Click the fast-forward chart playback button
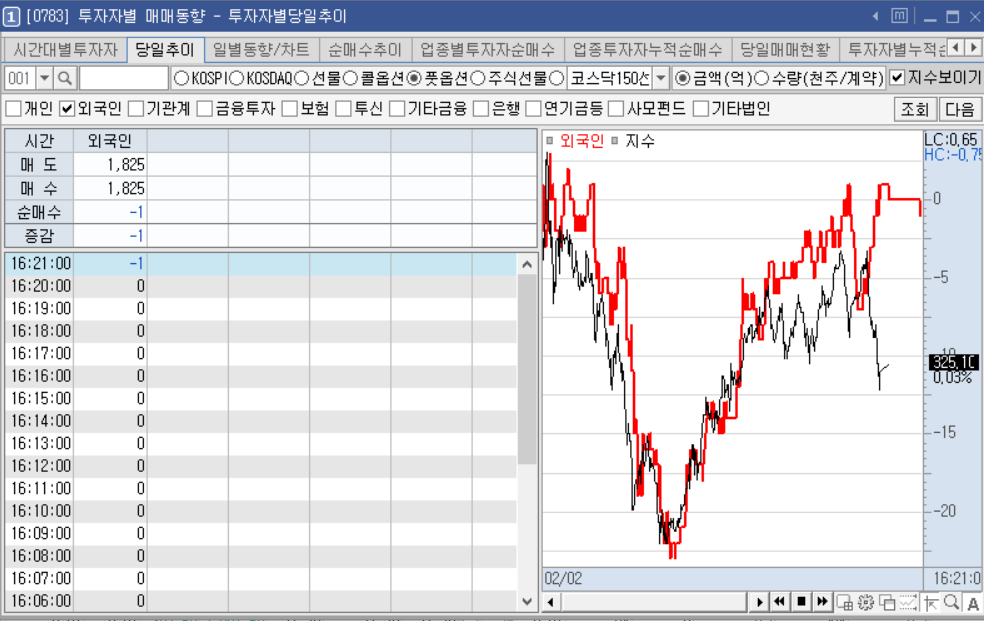Image resolution: width=984 pixels, height=621 pixels. [x=822, y=602]
